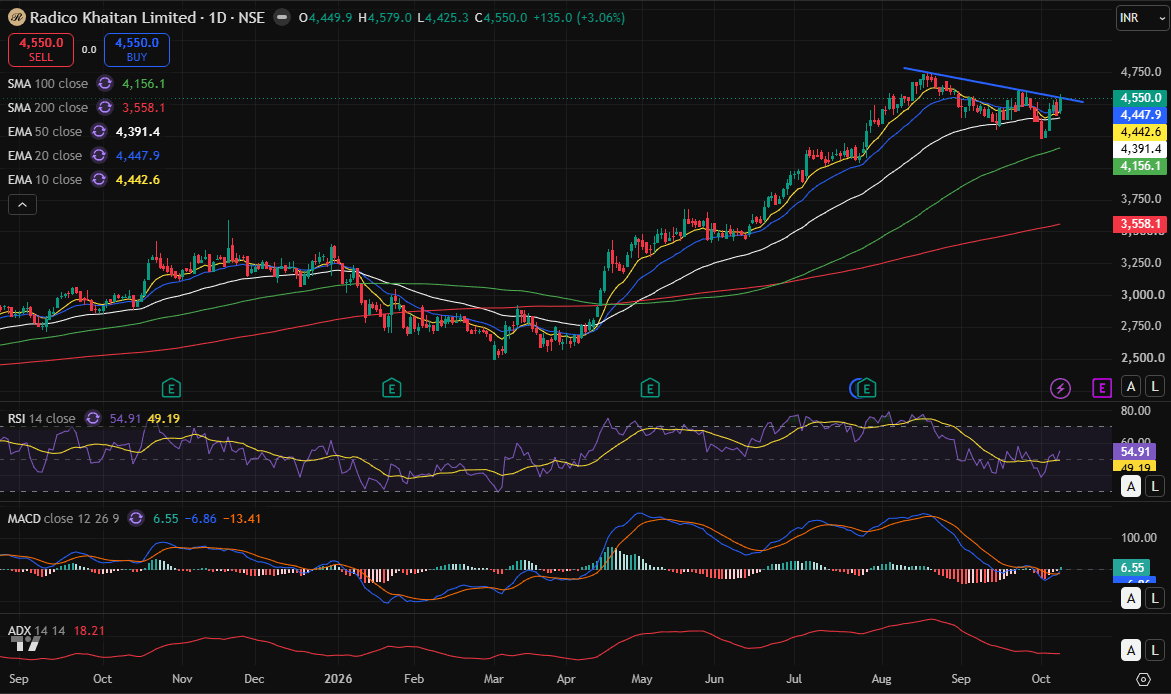
Task: Open the earnings marker near February
Action: [391, 388]
